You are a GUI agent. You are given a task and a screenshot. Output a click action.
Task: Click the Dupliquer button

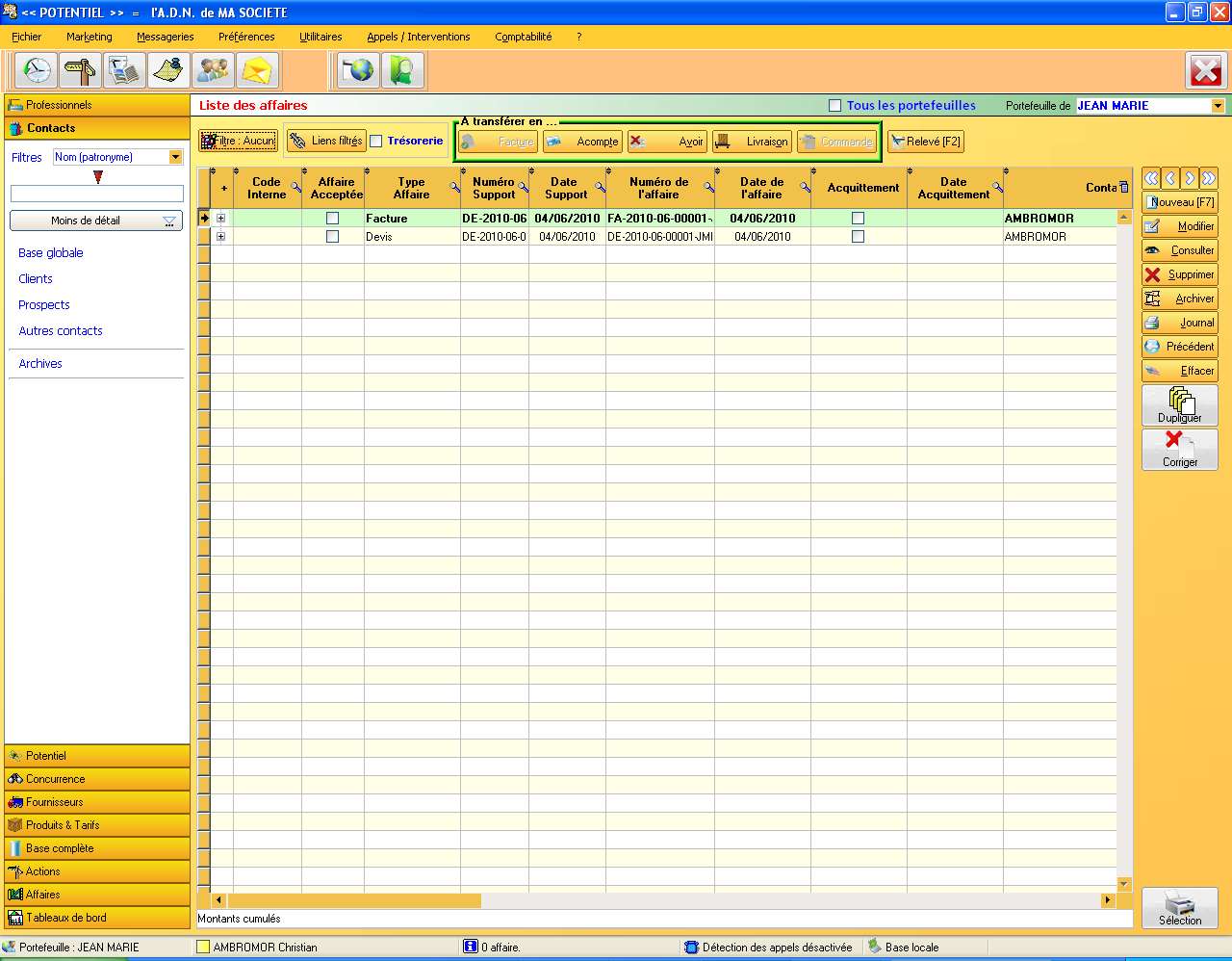click(1180, 405)
